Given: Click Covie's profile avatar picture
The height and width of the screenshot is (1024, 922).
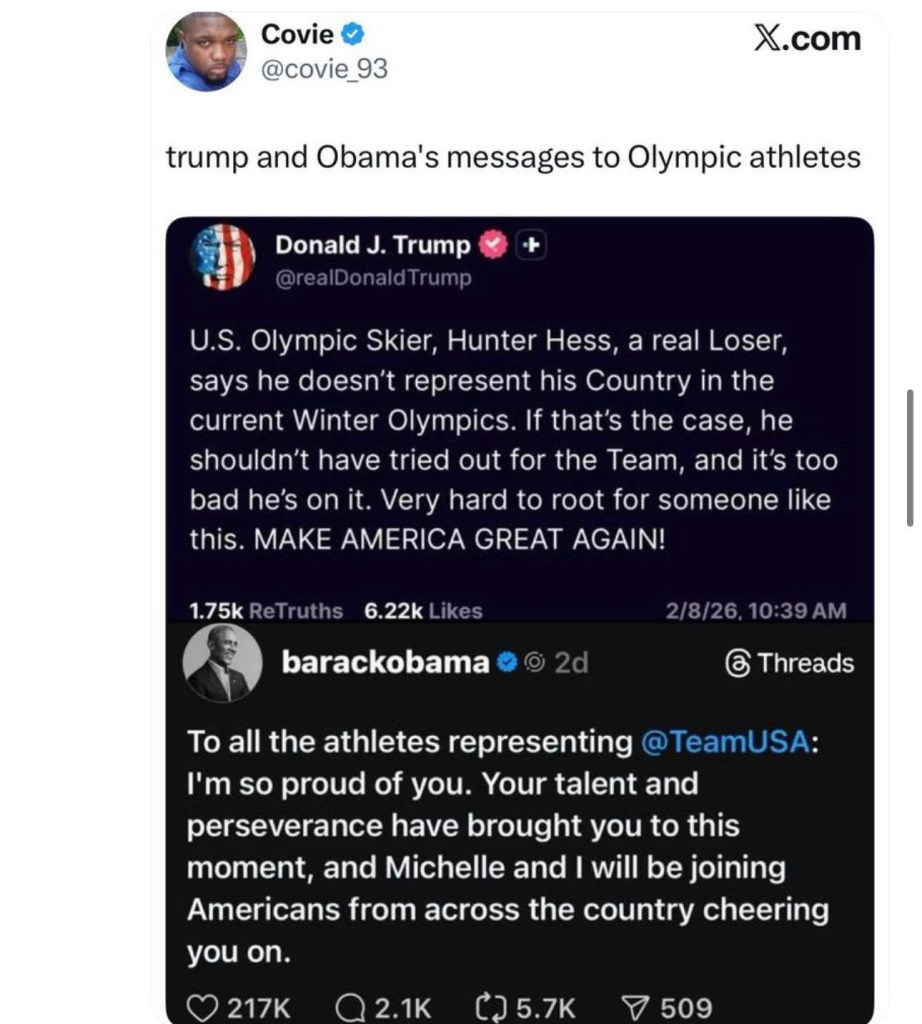Looking at the screenshot, I should coord(206,52).
